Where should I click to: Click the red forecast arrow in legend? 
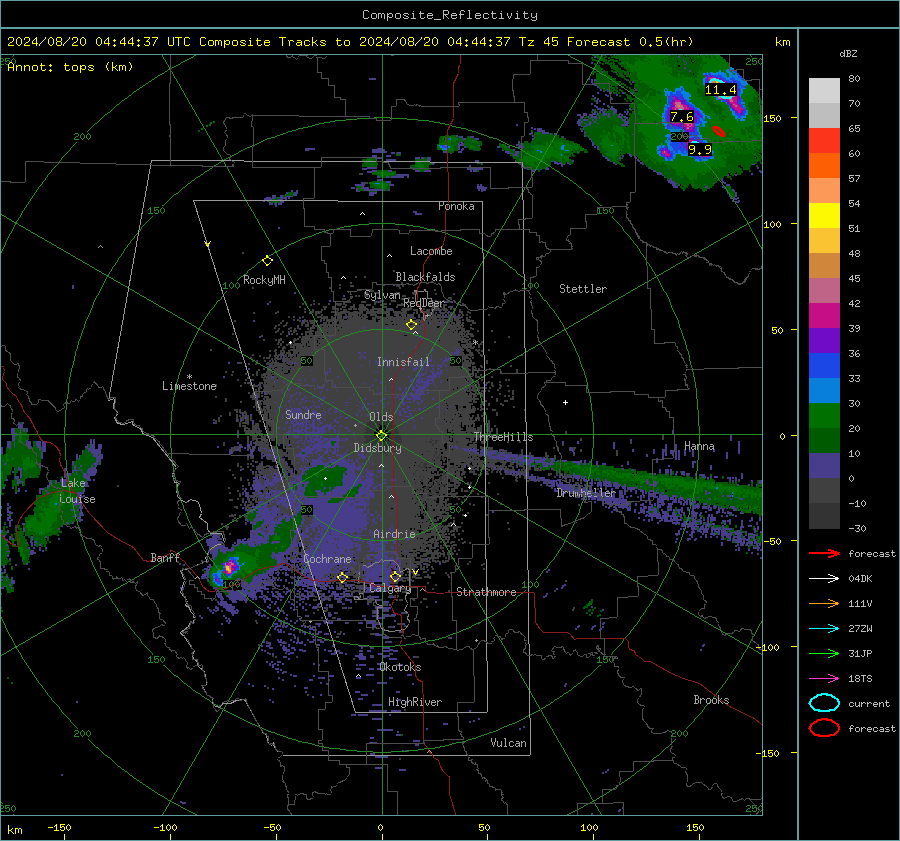[x=824, y=553]
